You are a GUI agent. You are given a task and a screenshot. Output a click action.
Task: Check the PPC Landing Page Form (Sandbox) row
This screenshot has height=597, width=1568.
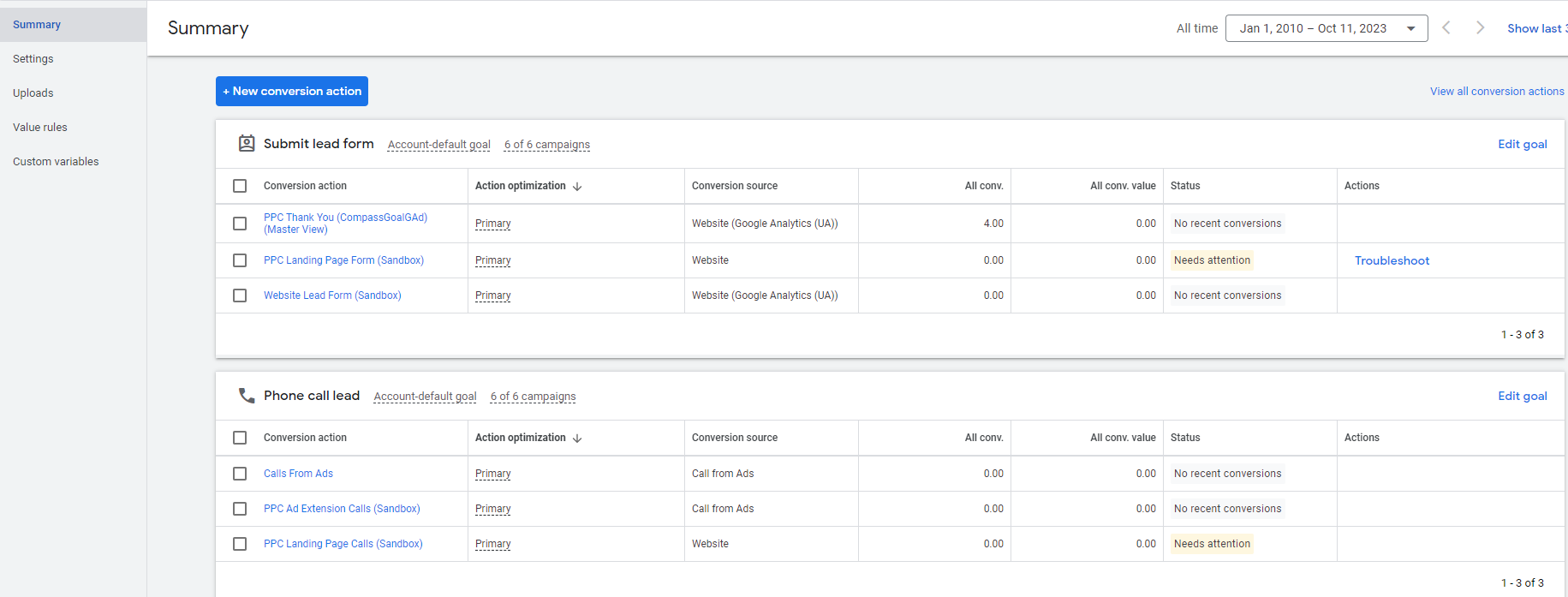click(240, 260)
